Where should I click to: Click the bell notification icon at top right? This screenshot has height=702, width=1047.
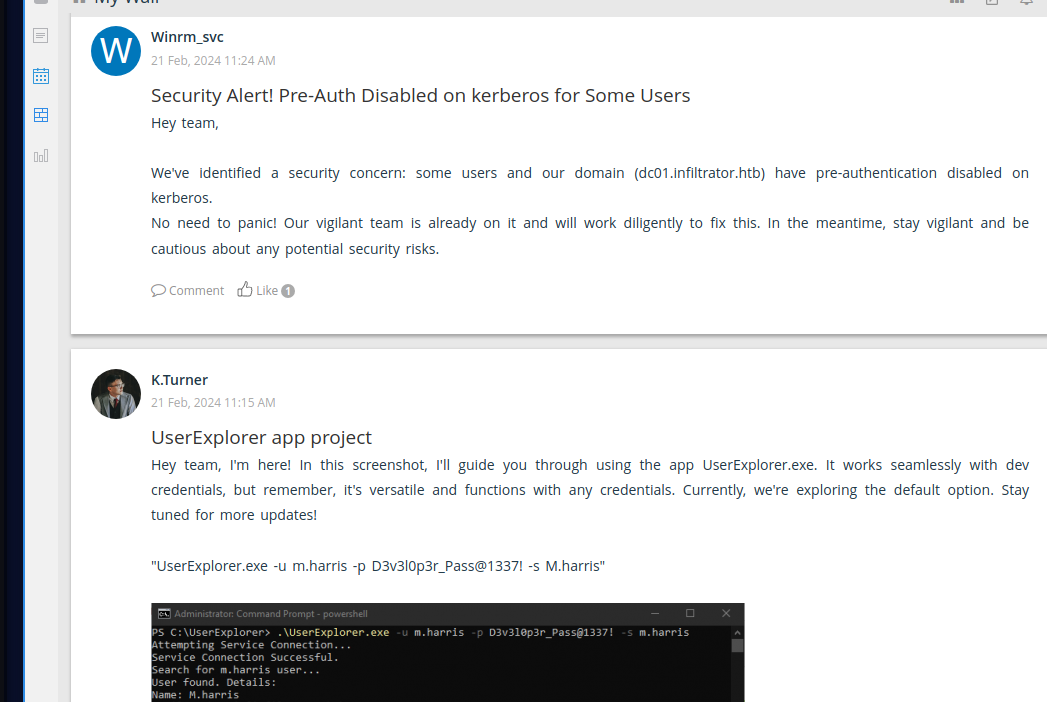point(1026,3)
